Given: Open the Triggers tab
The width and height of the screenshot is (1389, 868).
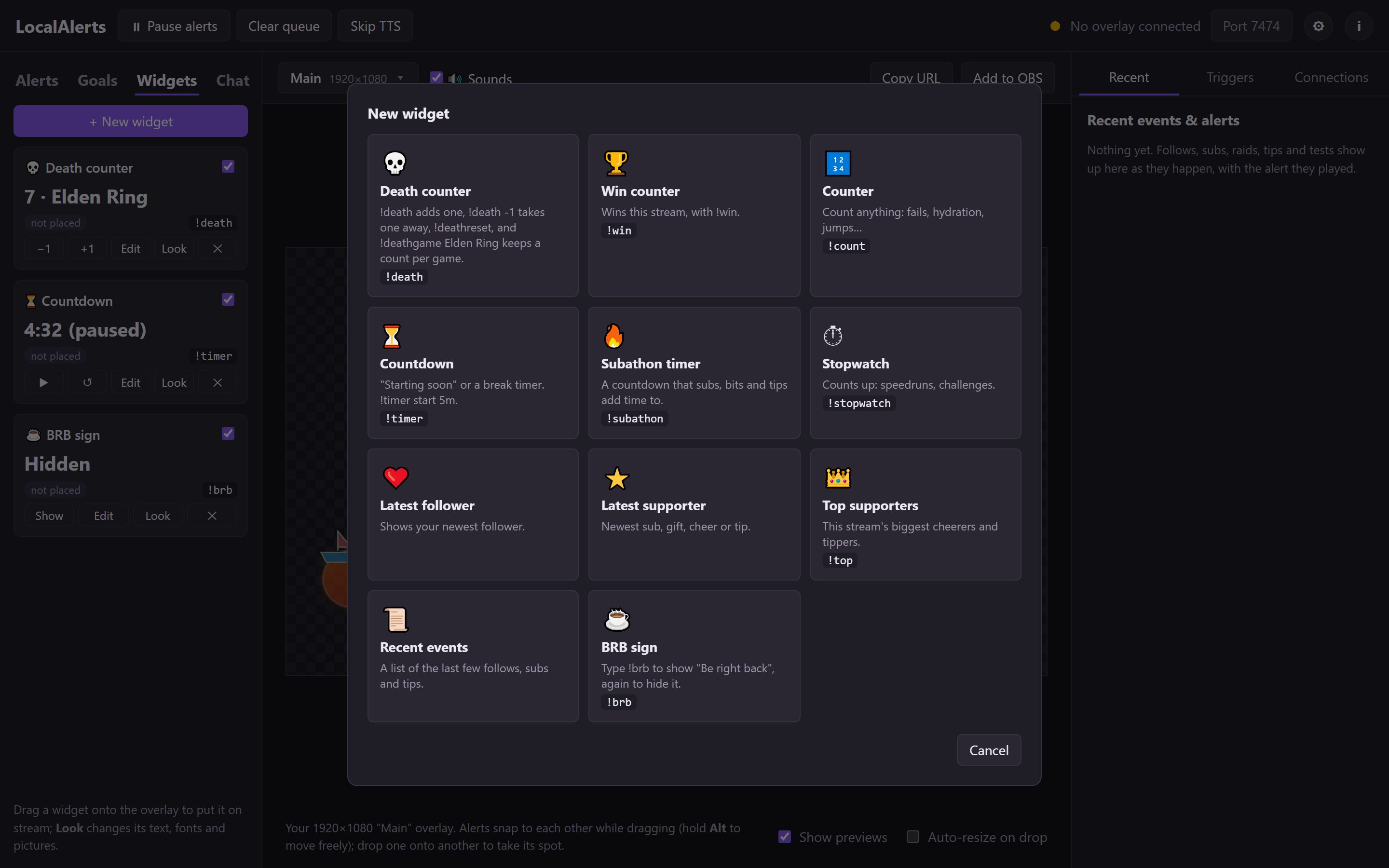Looking at the screenshot, I should click(1229, 78).
